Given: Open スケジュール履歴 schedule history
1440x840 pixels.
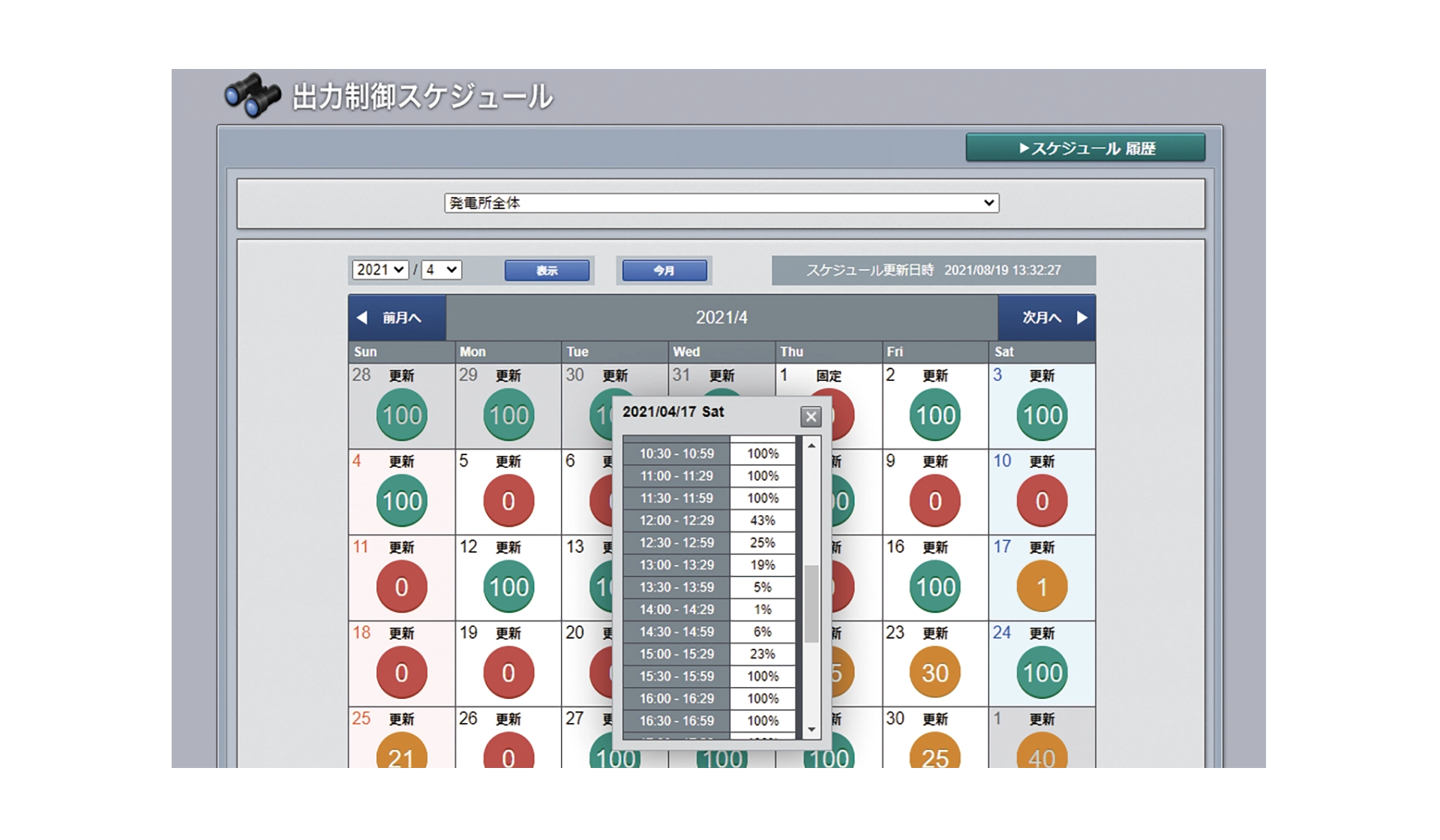Looking at the screenshot, I should pos(1085,148).
